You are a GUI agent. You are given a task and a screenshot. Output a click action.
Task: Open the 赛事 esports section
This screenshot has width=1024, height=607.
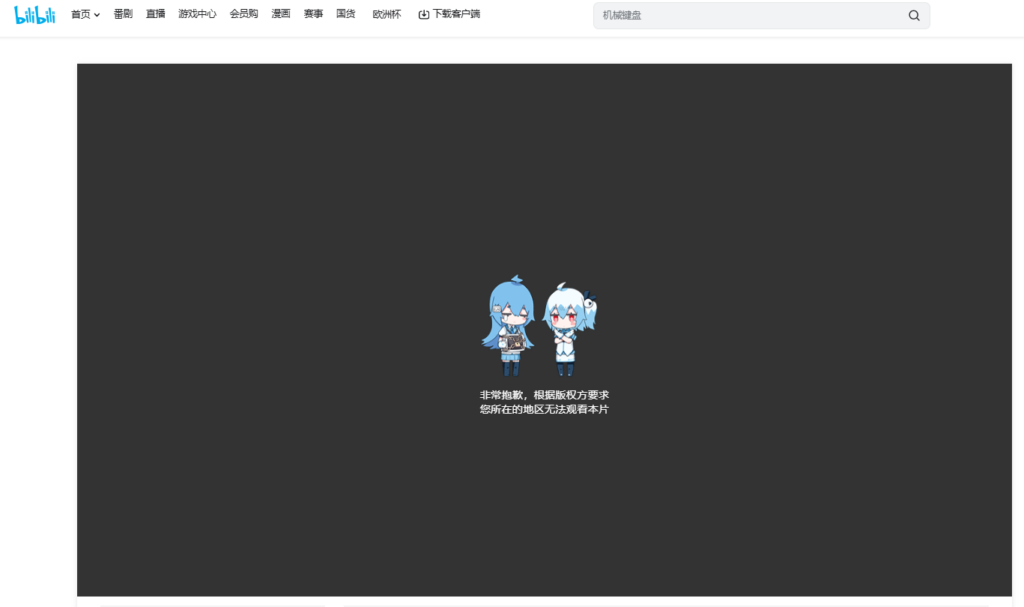tap(313, 15)
